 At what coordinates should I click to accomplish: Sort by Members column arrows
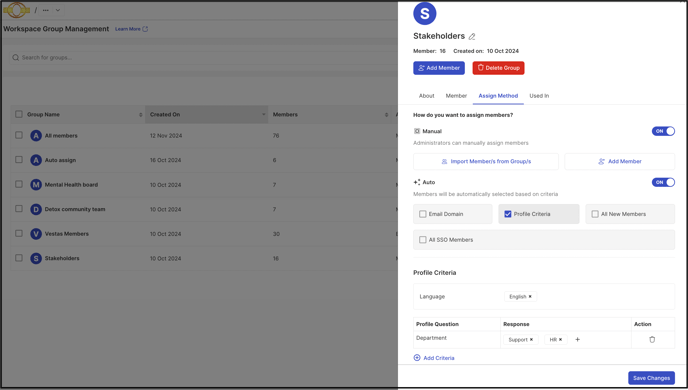(386, 114)
